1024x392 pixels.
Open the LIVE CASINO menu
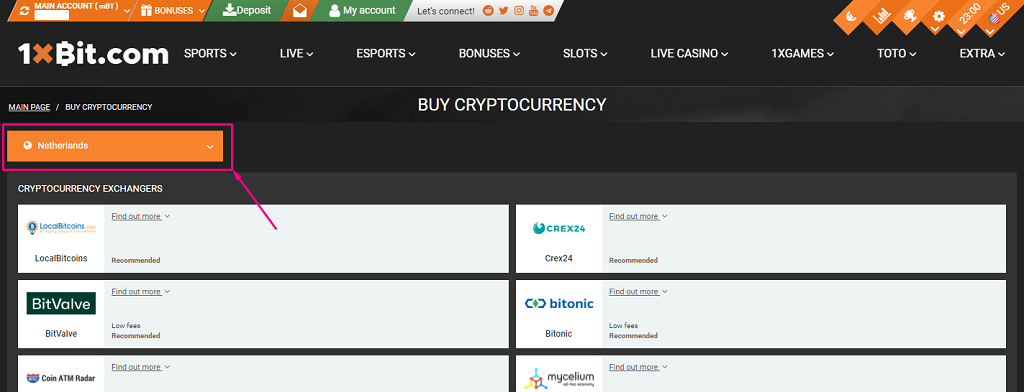[689, 54]
